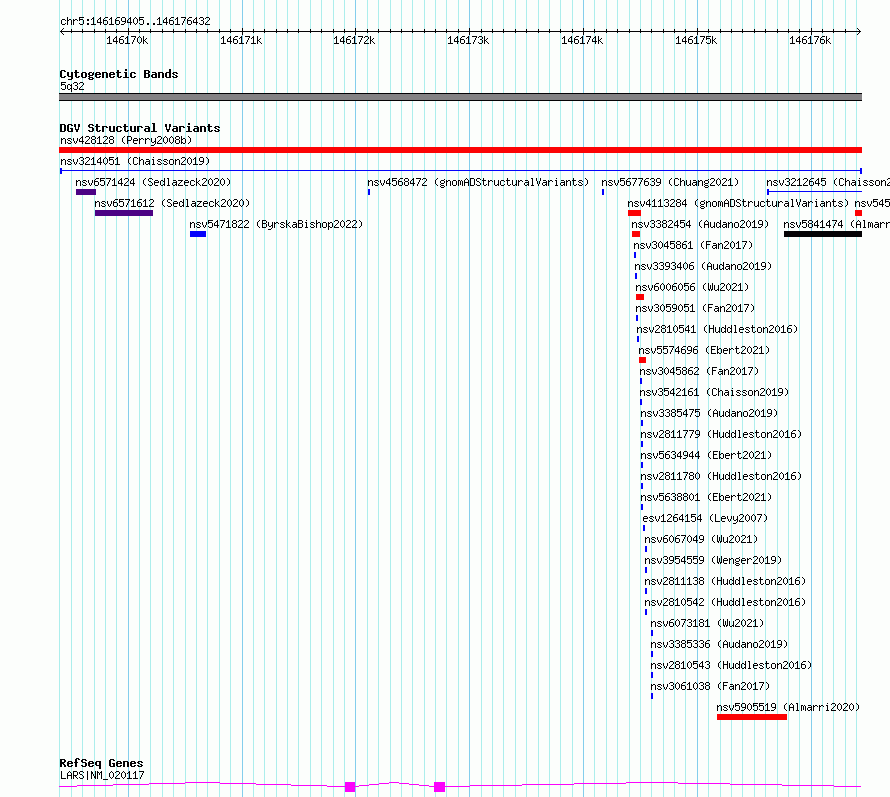Select the red nsv3382454 variant bar

636,234
